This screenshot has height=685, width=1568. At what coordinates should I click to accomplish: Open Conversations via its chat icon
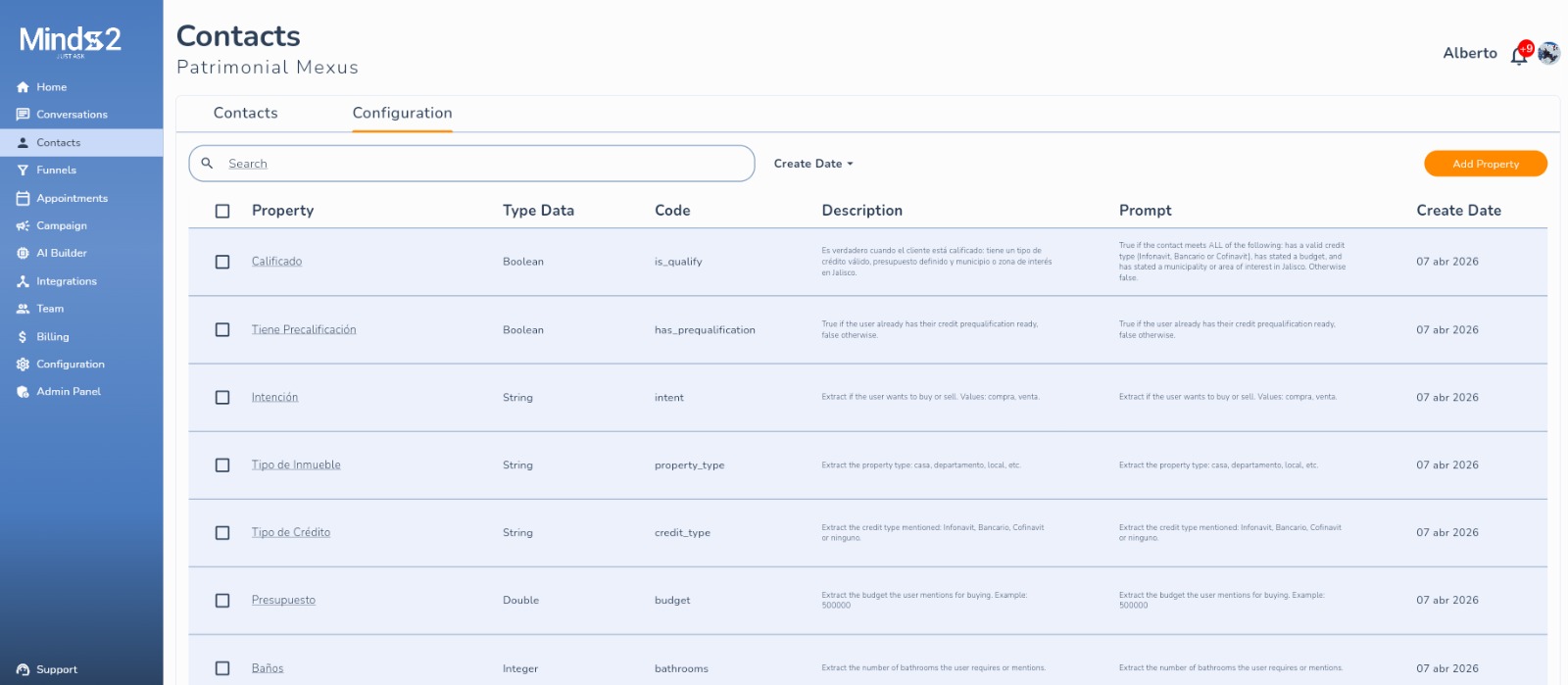click(x=23, y=115)
